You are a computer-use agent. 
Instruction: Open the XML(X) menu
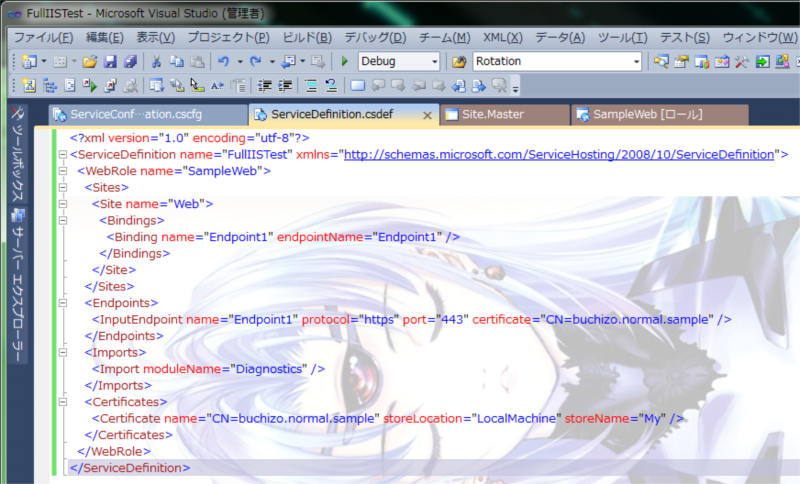[503, 38]
